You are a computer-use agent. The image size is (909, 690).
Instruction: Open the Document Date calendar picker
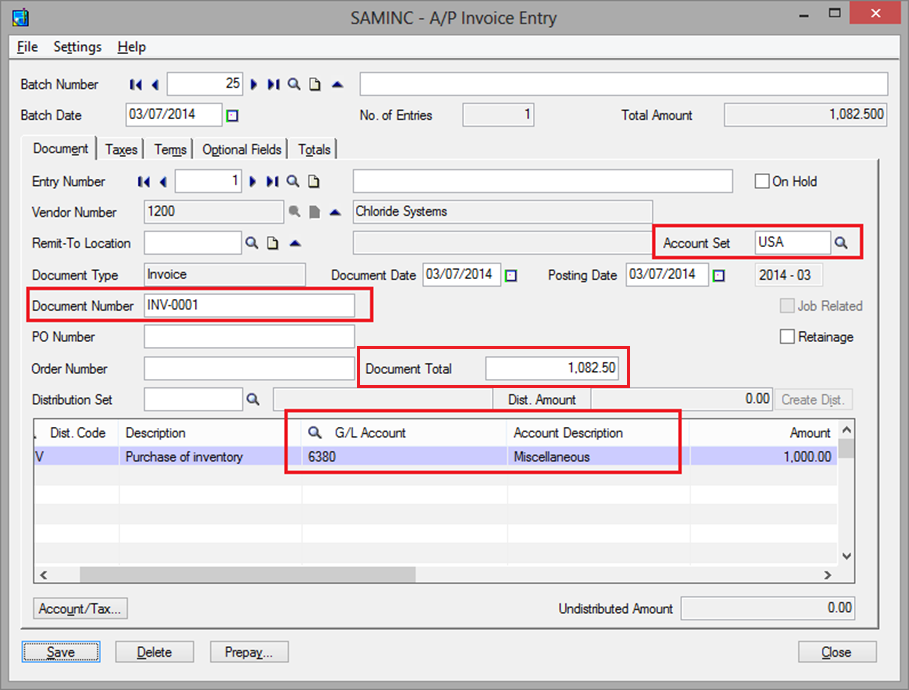511,275
